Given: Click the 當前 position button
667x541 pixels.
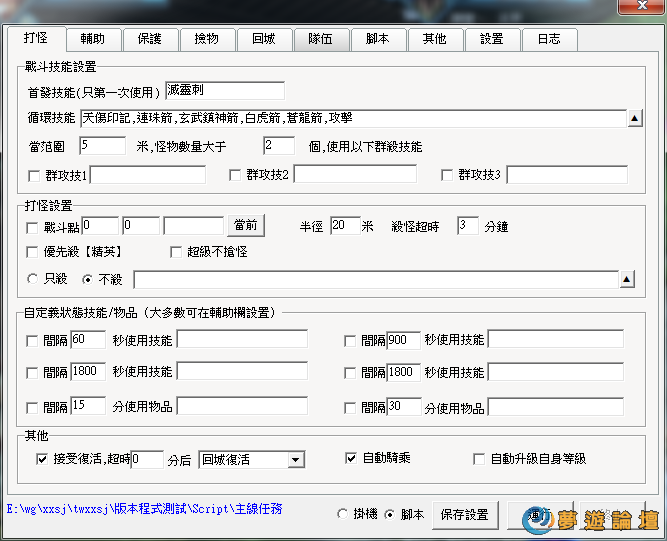Looking at the screenshot, I should pos(245,226).
